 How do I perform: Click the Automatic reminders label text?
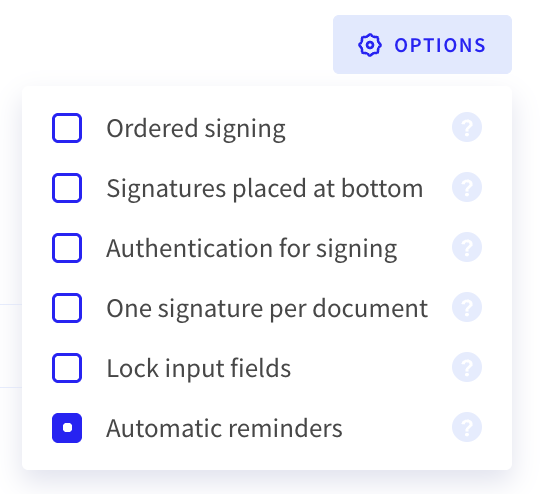coord(225,428)
